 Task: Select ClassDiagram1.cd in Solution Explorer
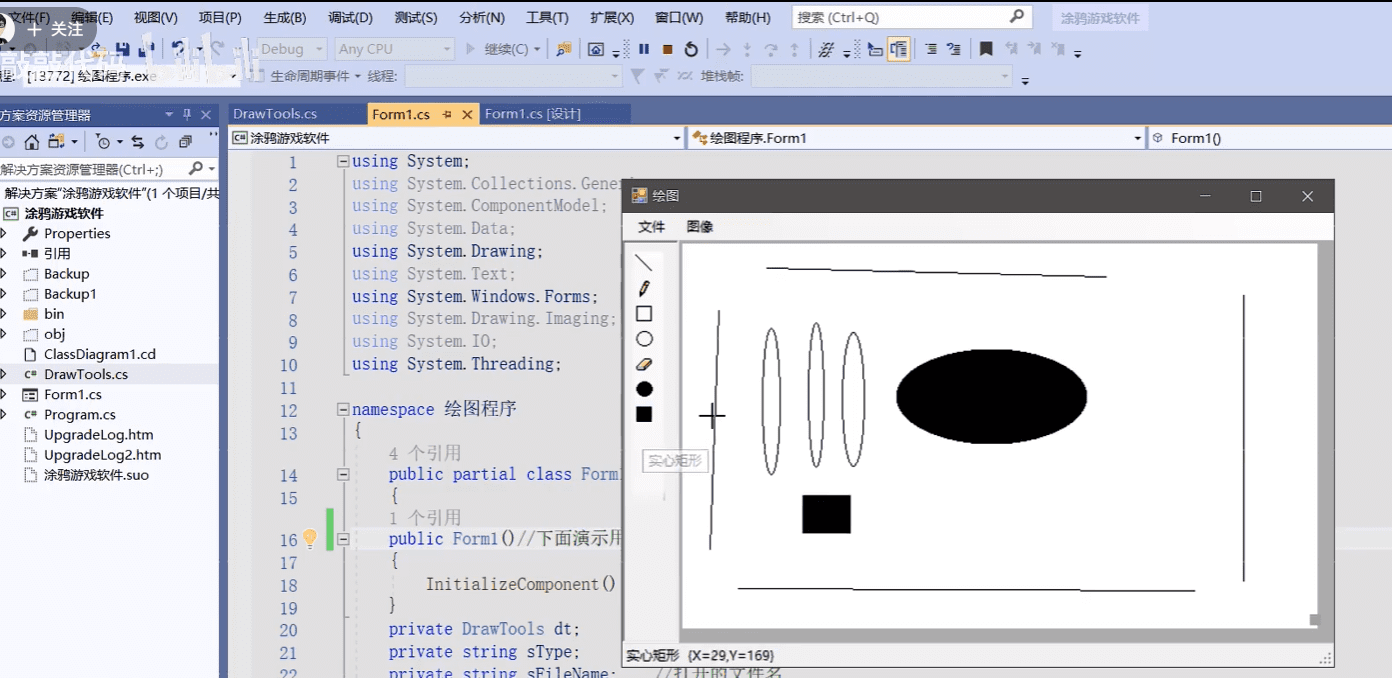pos(100,354)
